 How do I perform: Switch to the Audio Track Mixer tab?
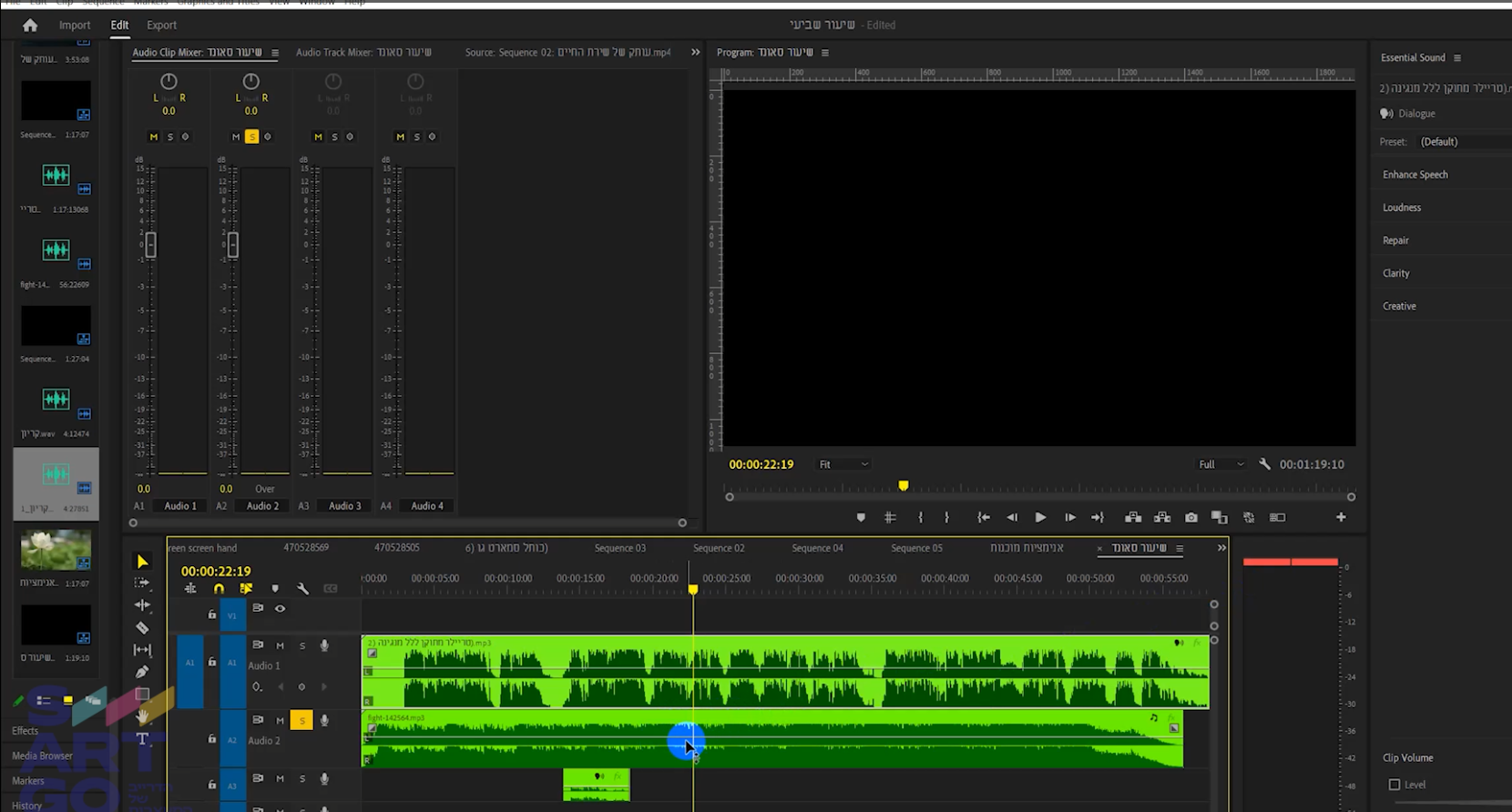(x=363, y=53)
